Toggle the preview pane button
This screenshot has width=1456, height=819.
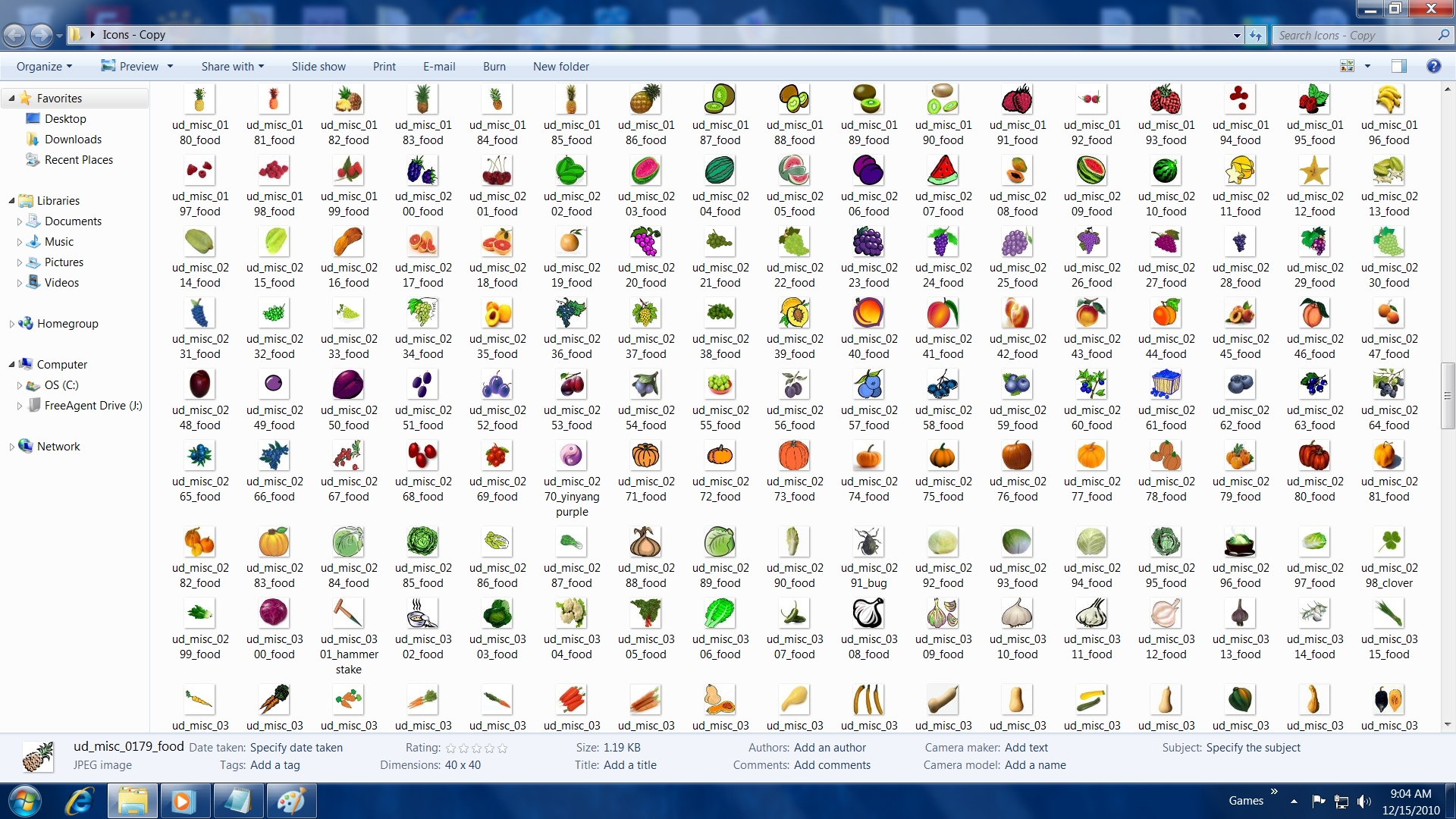(x=1398, y=66)
